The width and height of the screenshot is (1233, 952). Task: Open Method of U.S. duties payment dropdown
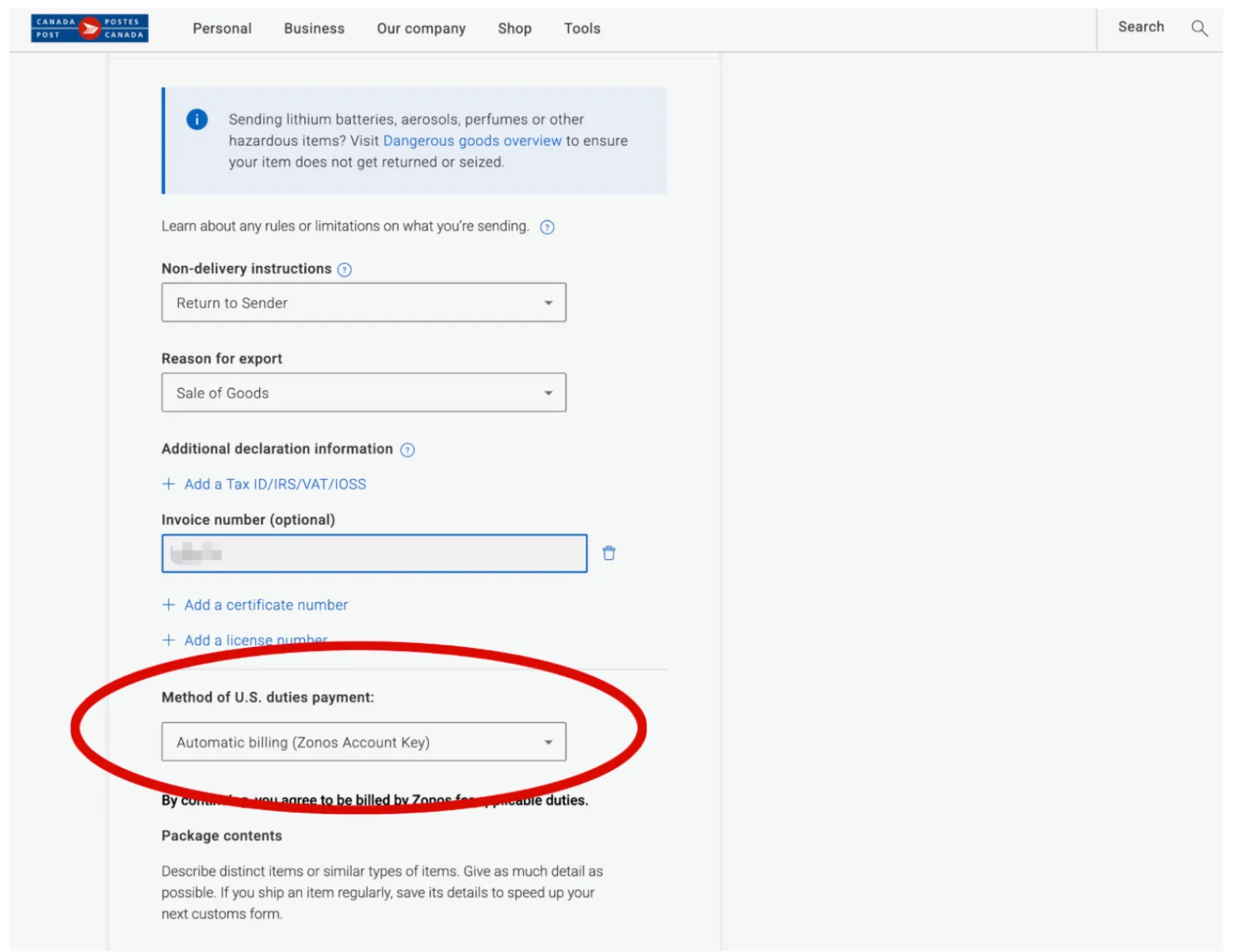[x=364, y=742]
